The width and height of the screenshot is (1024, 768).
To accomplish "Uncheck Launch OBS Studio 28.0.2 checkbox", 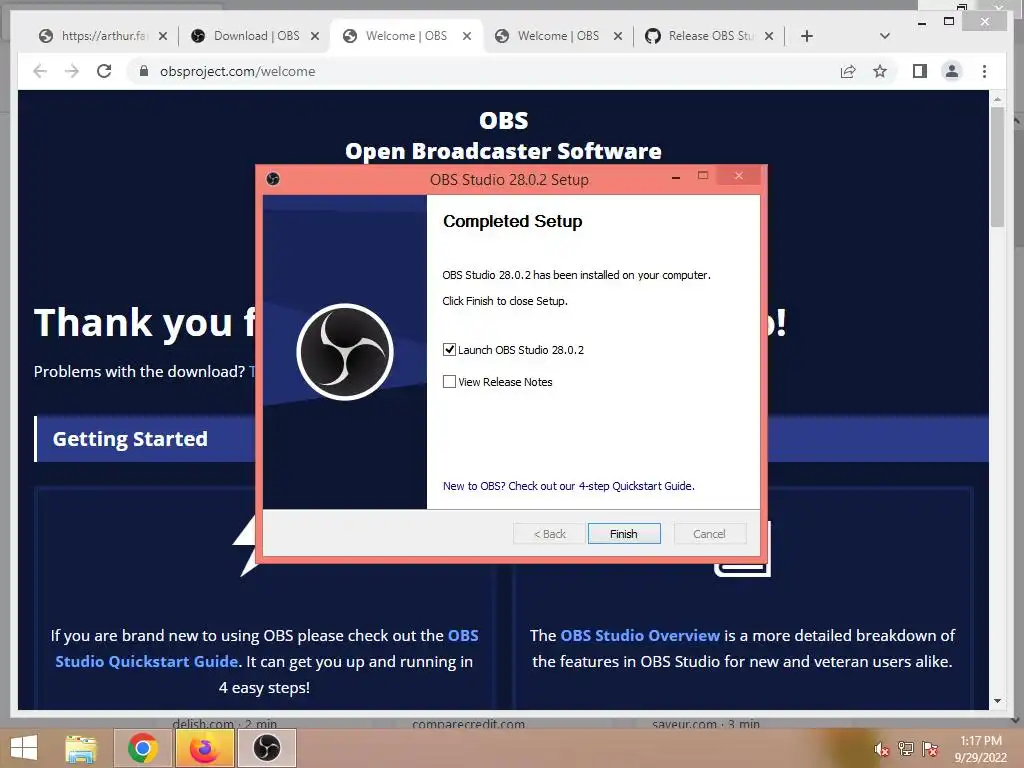I will (449, 349).
